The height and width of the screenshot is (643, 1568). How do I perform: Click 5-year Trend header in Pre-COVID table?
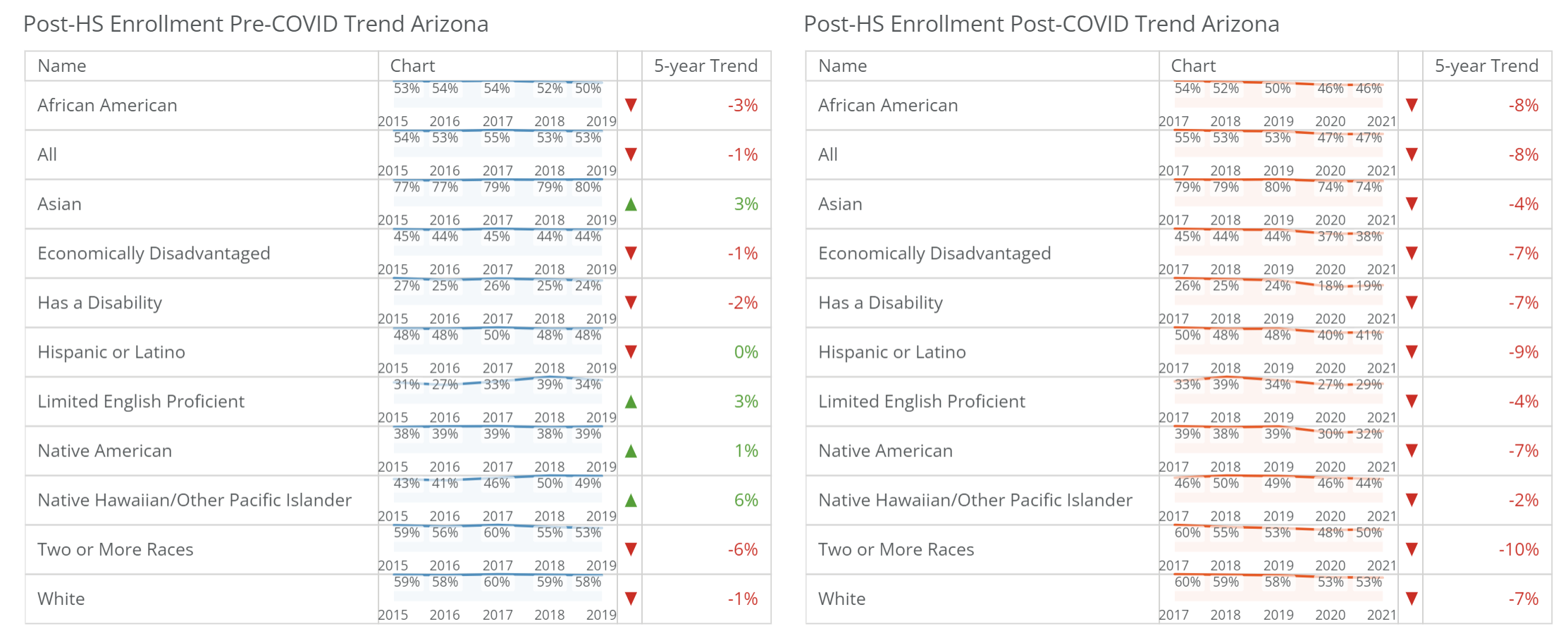[x=705, y=65]
